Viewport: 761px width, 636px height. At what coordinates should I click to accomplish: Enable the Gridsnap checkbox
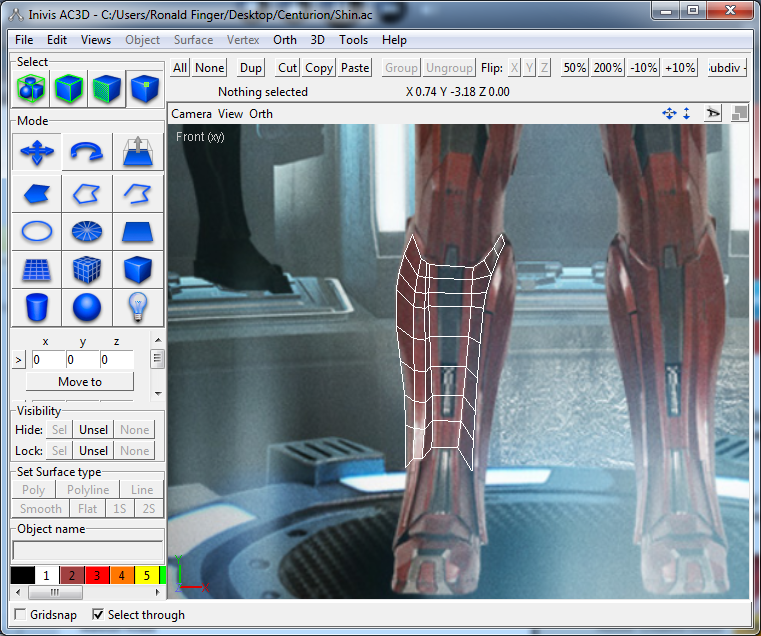[x=20, y=615]
